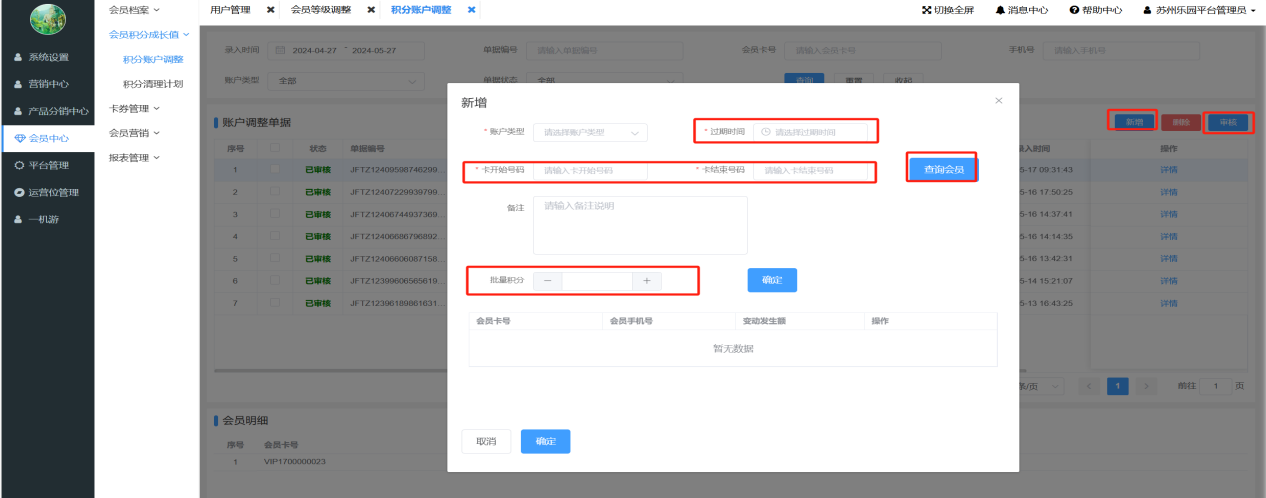Click the 查询会员 button
This screenshot has width=1266, height=498.
click(943, 169)
